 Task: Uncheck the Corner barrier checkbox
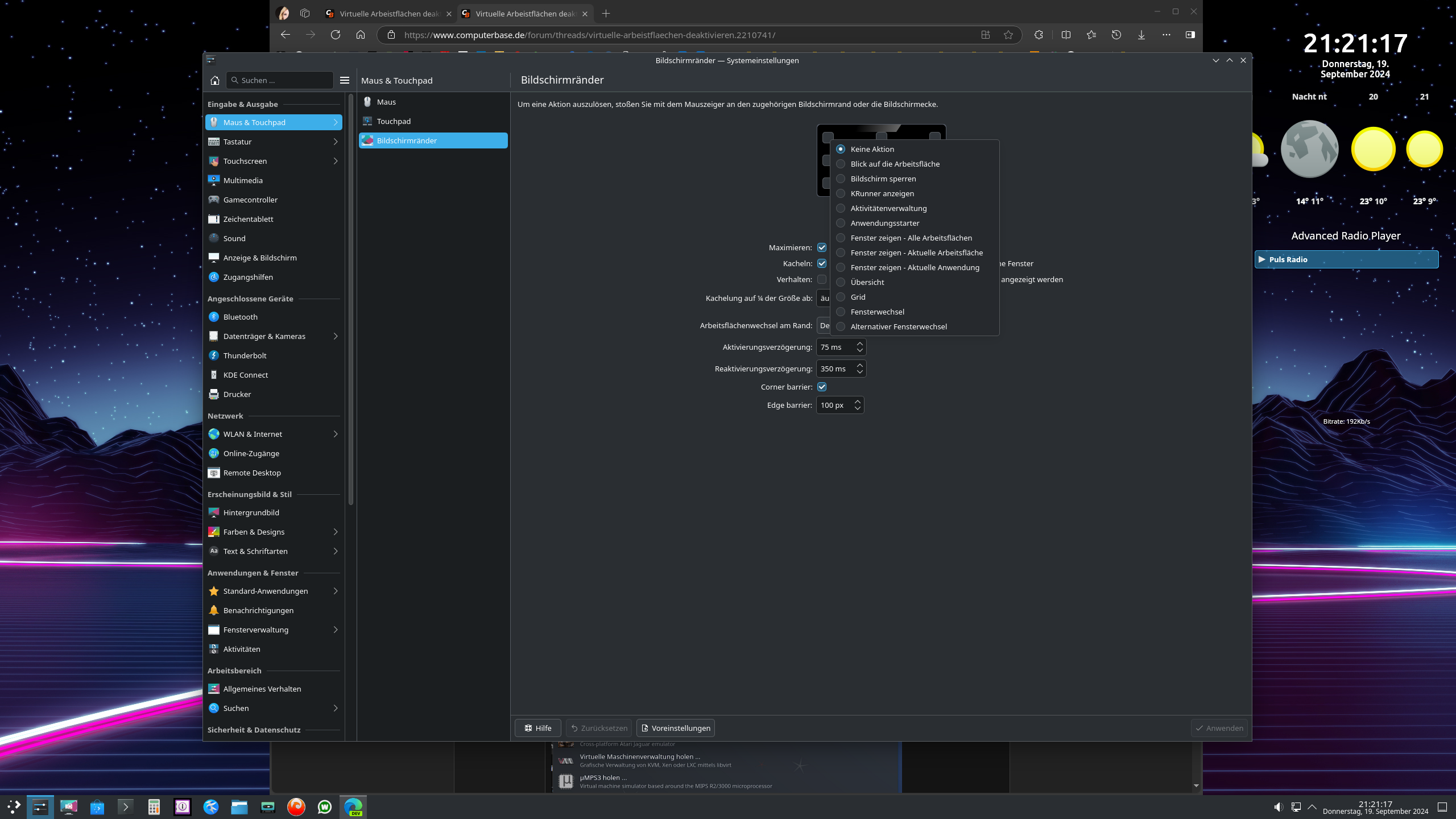point(822,387)
